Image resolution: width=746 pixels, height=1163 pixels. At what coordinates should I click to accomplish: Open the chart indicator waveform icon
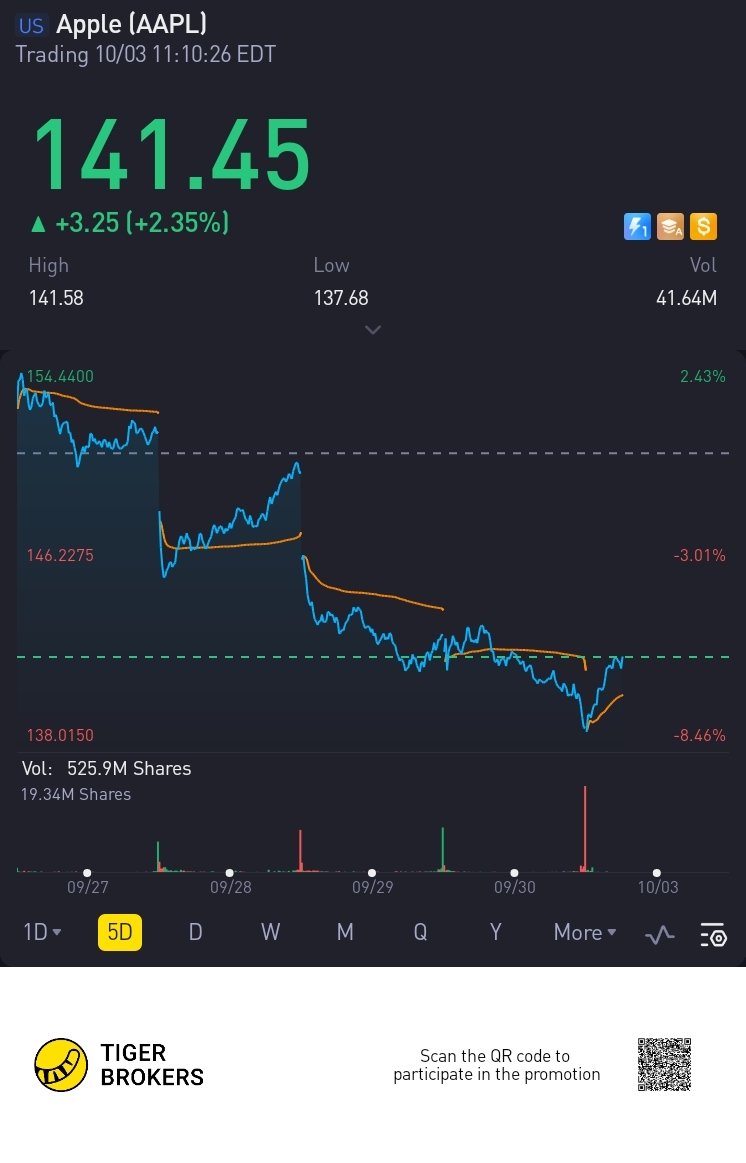tap(659, 935)
